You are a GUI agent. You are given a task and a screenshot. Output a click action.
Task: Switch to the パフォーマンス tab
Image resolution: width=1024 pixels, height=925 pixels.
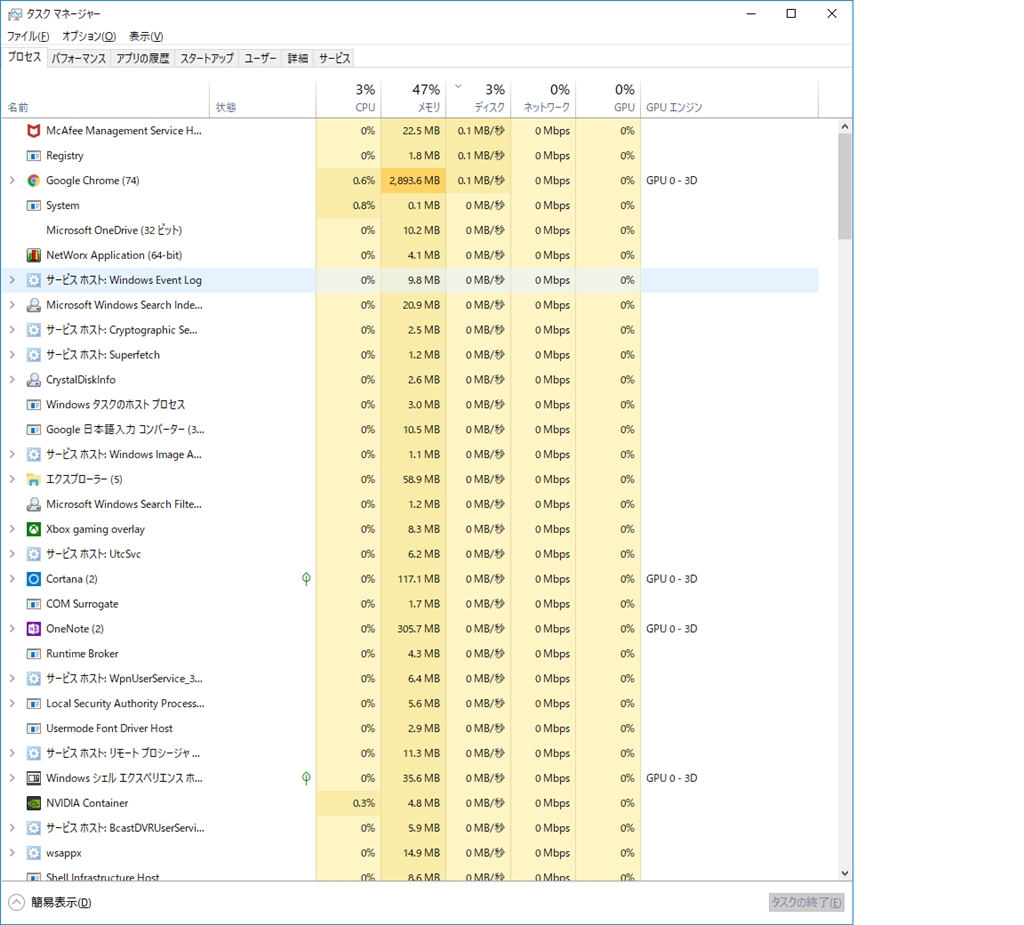[78, 59]
